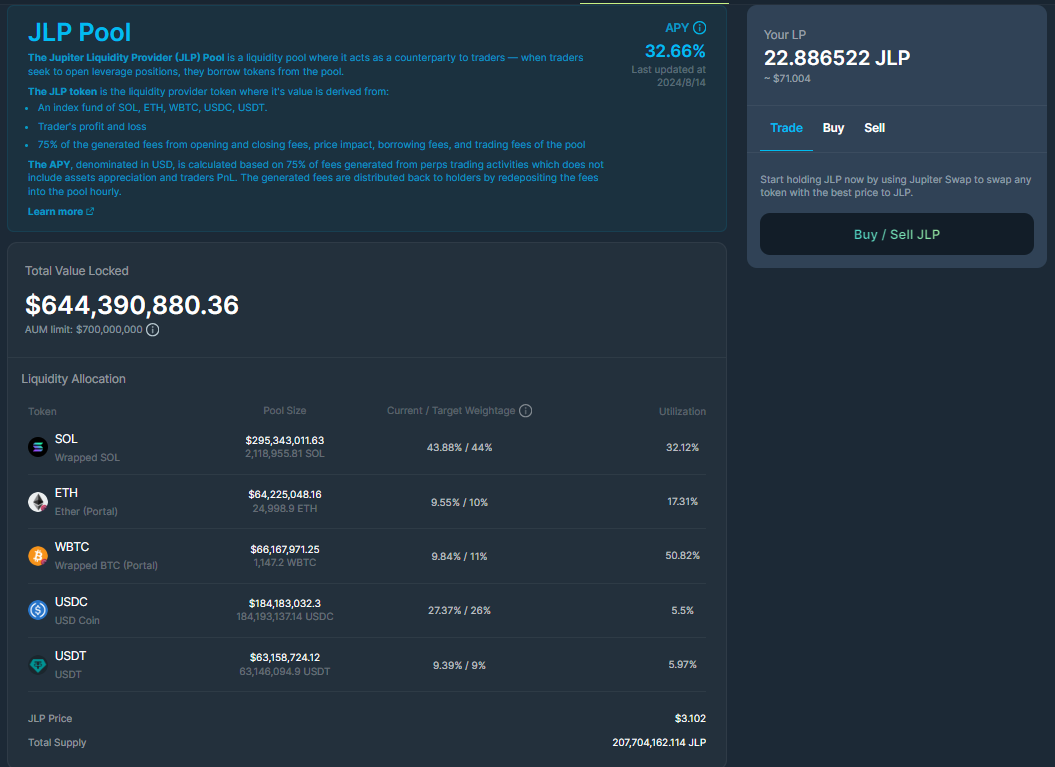
Task: Click the APY info icon
Action: [700, 28]
